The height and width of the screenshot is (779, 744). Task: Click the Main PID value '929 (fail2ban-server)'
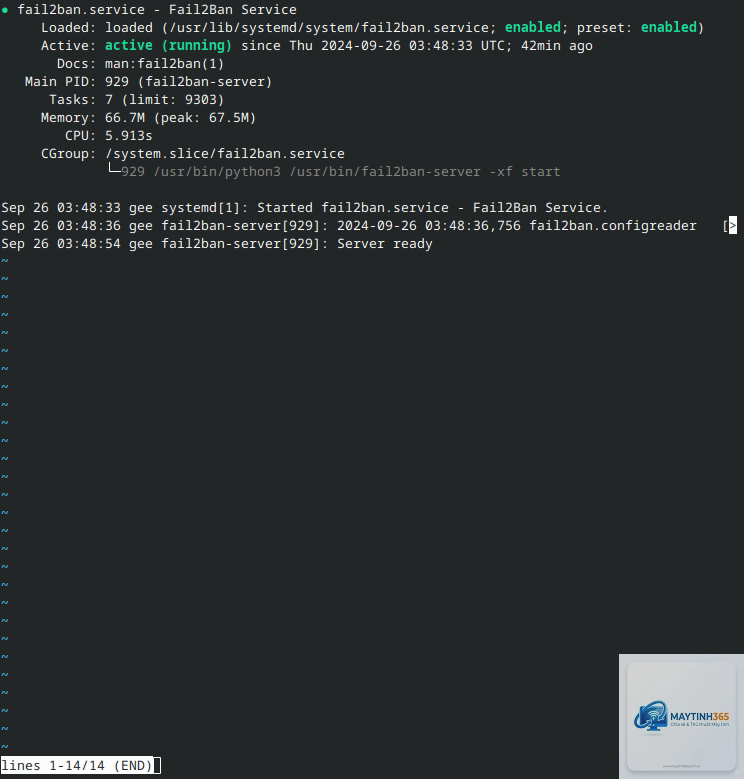click(188, 81)
